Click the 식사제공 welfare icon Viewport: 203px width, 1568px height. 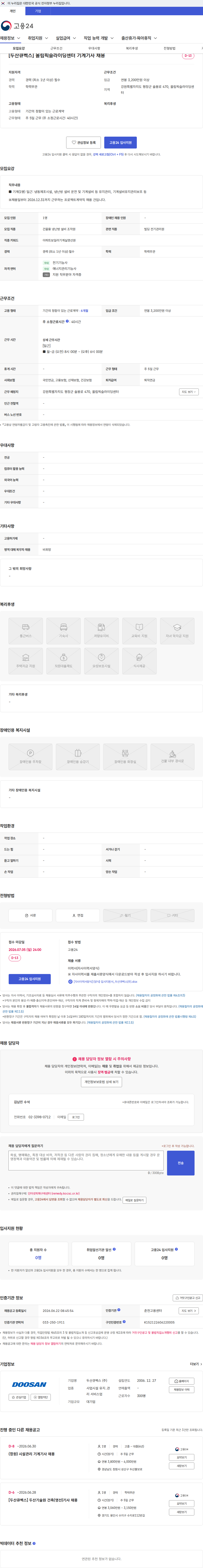tap(139, 661)
